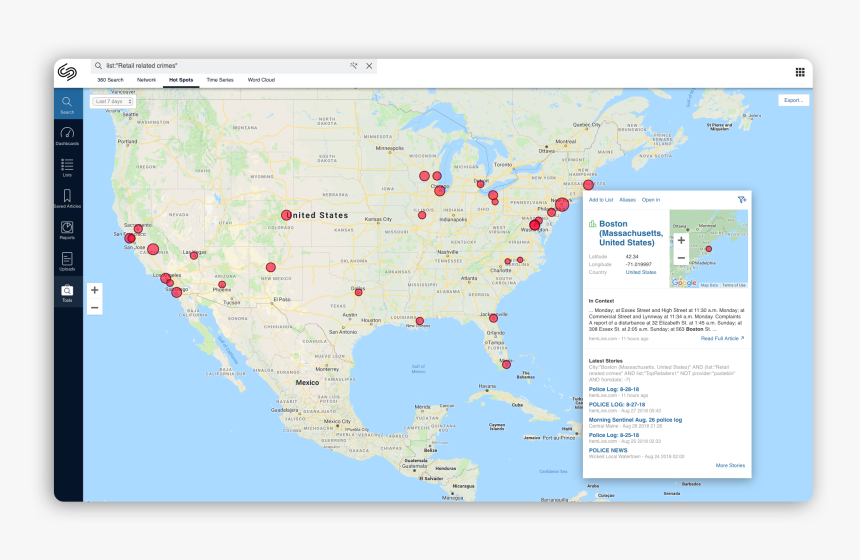The width and height of the screenshot is (860, 560).
Task: Click the query builder icon in search bar
Action: coord(353,66)
